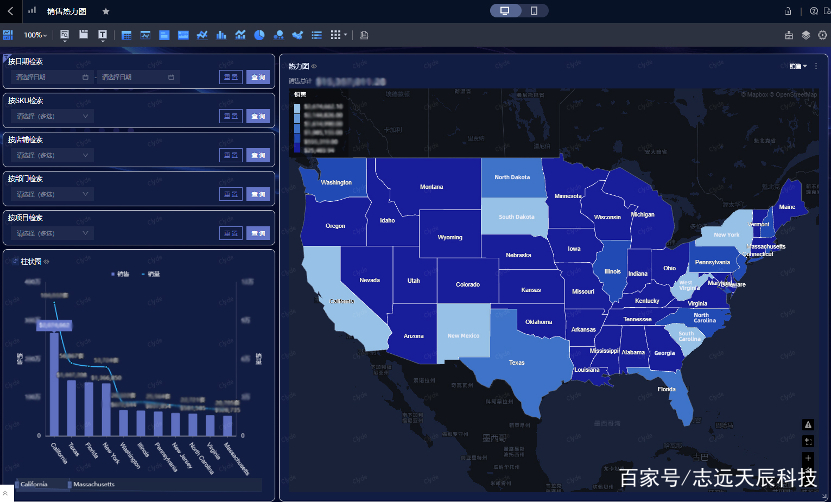The image size is (832, 502).
Task: Go back using the top-left arrow
Action: (x=10, y=11)
